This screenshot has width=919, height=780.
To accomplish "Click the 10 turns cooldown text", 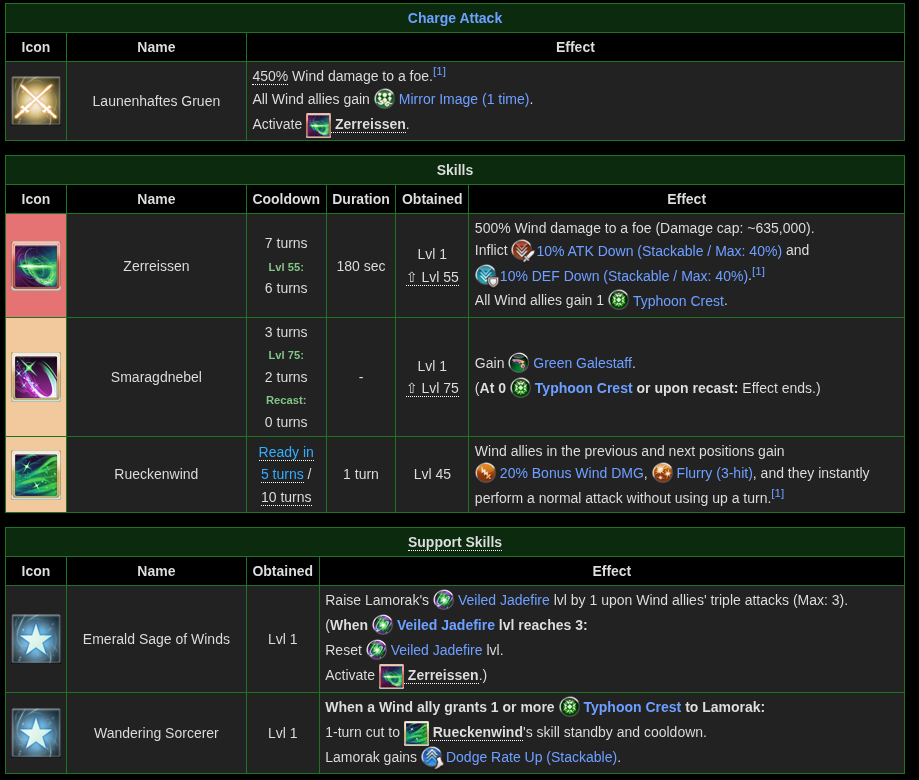I will pyautogui.click(x=286, y=497).
